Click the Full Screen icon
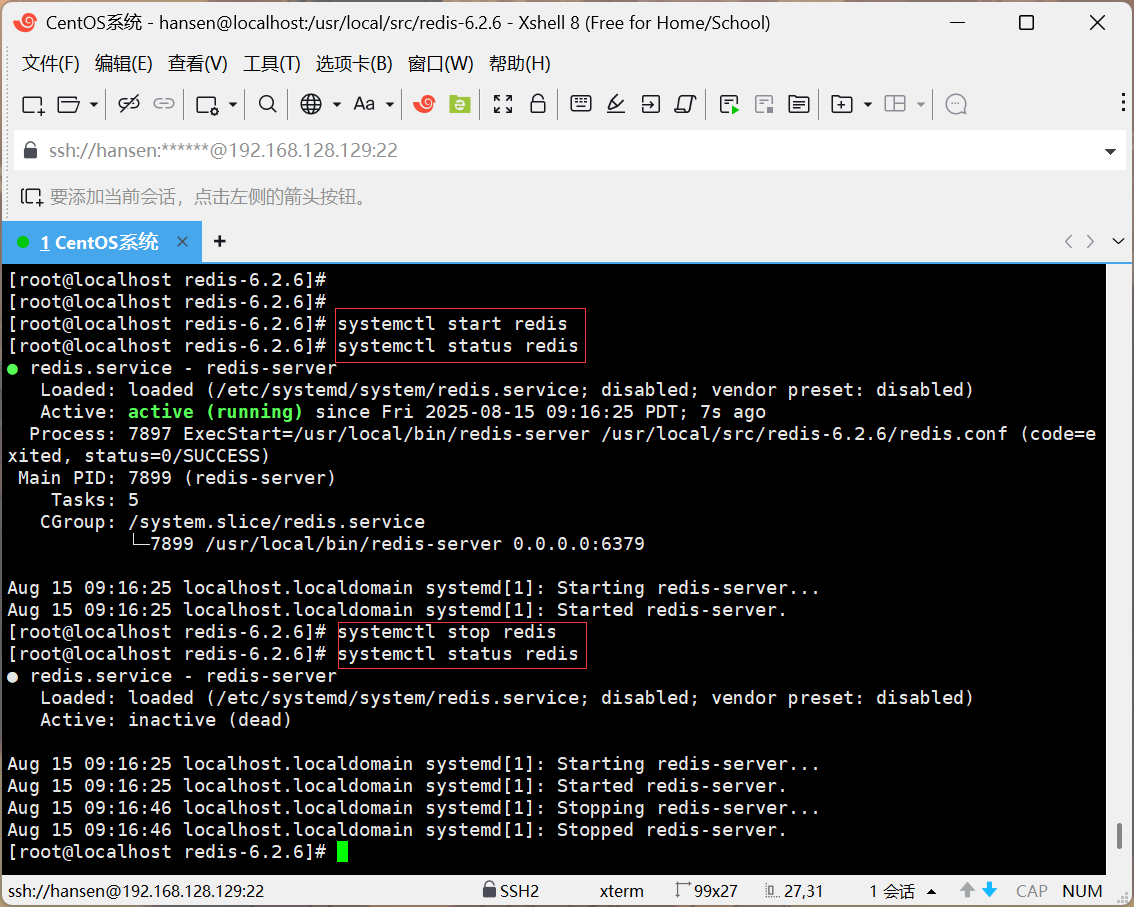Image resolution: width=1134 pixels, height=907 pixels. 503,104
